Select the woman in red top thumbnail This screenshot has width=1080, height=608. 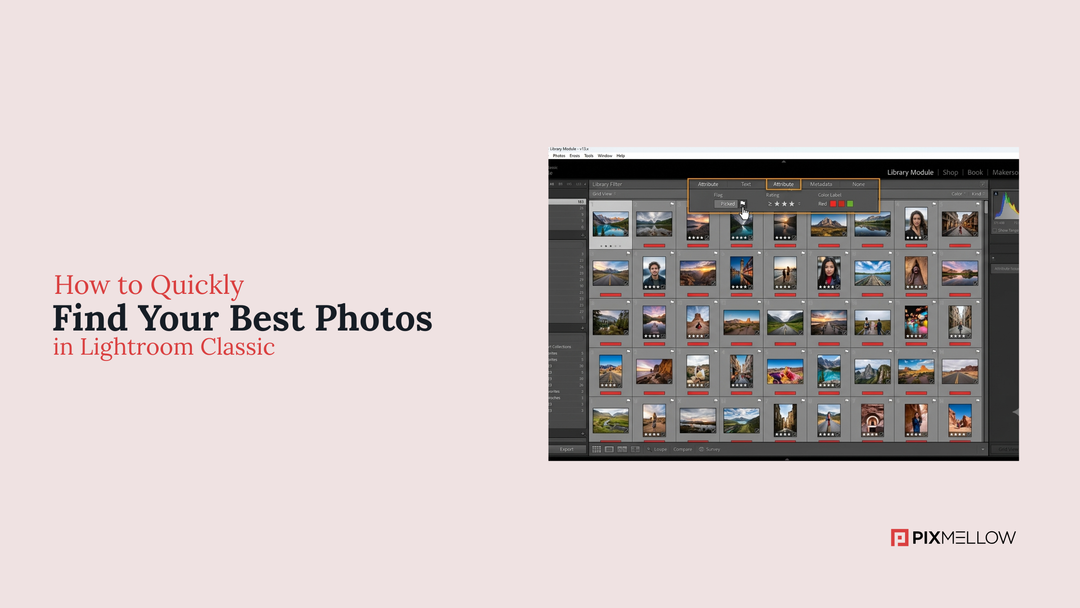pyautogui.click(x=829, y=273)
